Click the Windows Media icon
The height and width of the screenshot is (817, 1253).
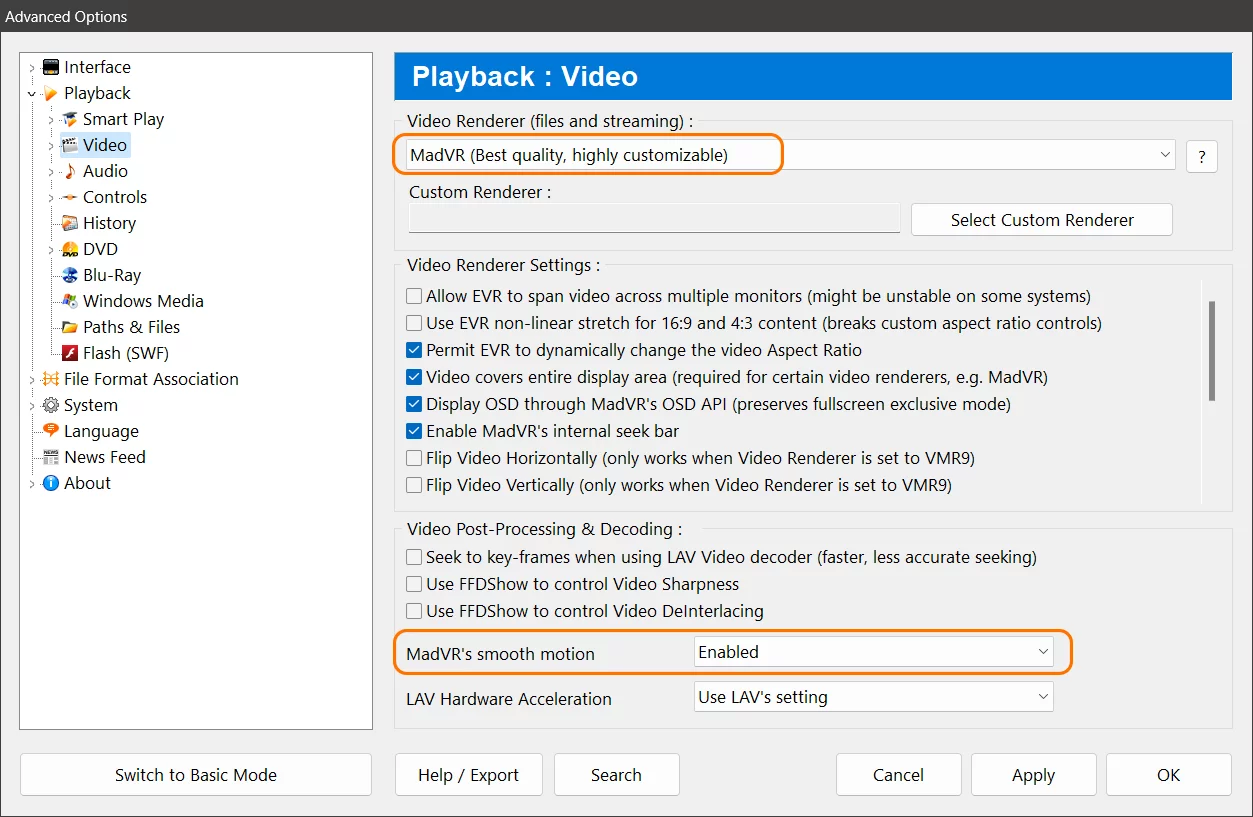pyautogui.click(x=69, y=301)
